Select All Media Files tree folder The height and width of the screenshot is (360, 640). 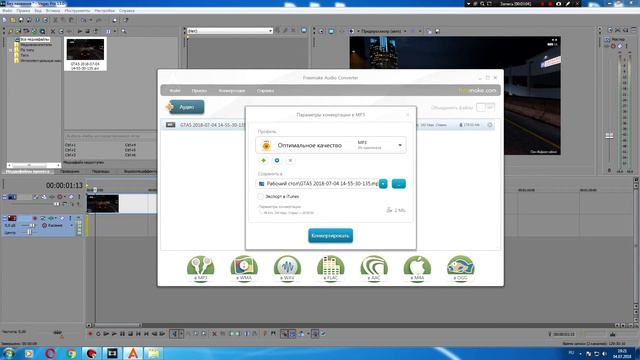pyautogui.click(x=35, y=40)
